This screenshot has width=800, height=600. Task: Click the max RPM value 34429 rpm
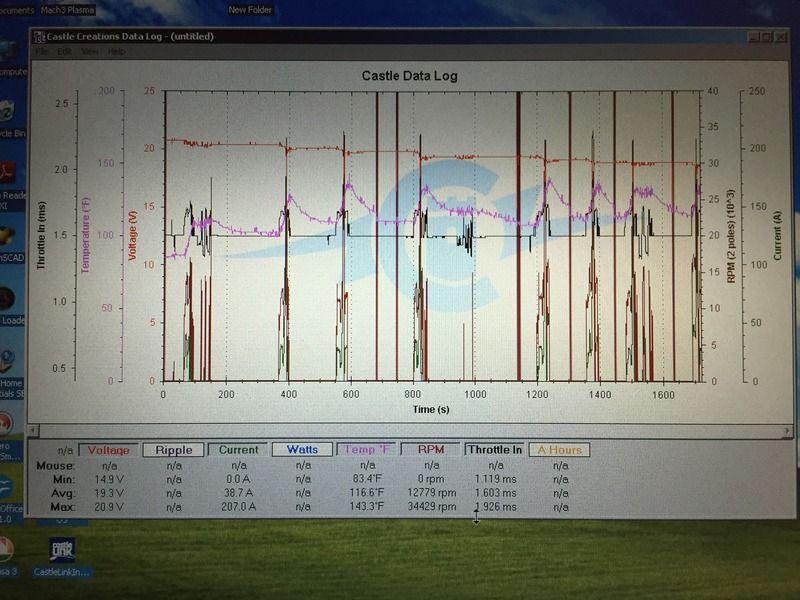[x=431, y=507]
